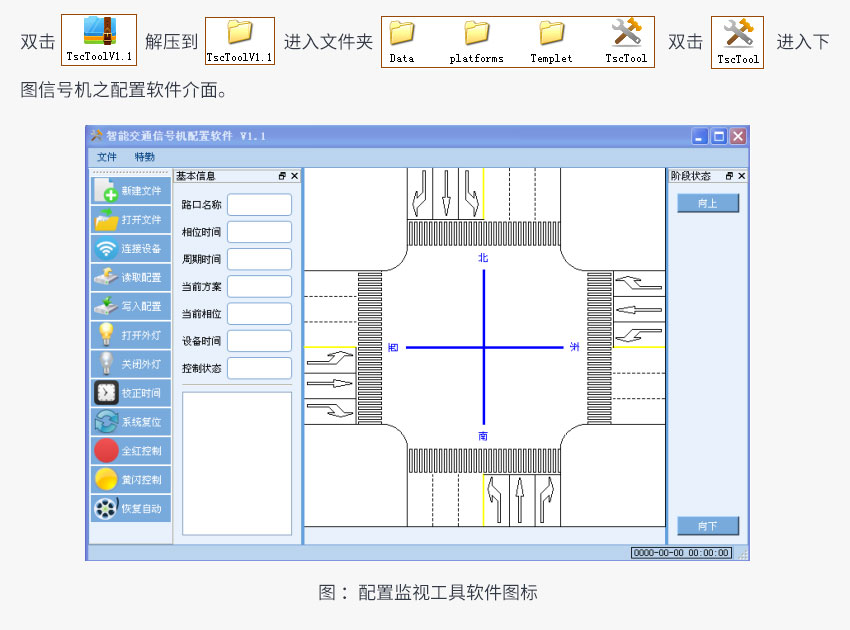This screenshot has width=850, height=630.
Task: Open the 特勤 menu
Action: coord(145,157)
